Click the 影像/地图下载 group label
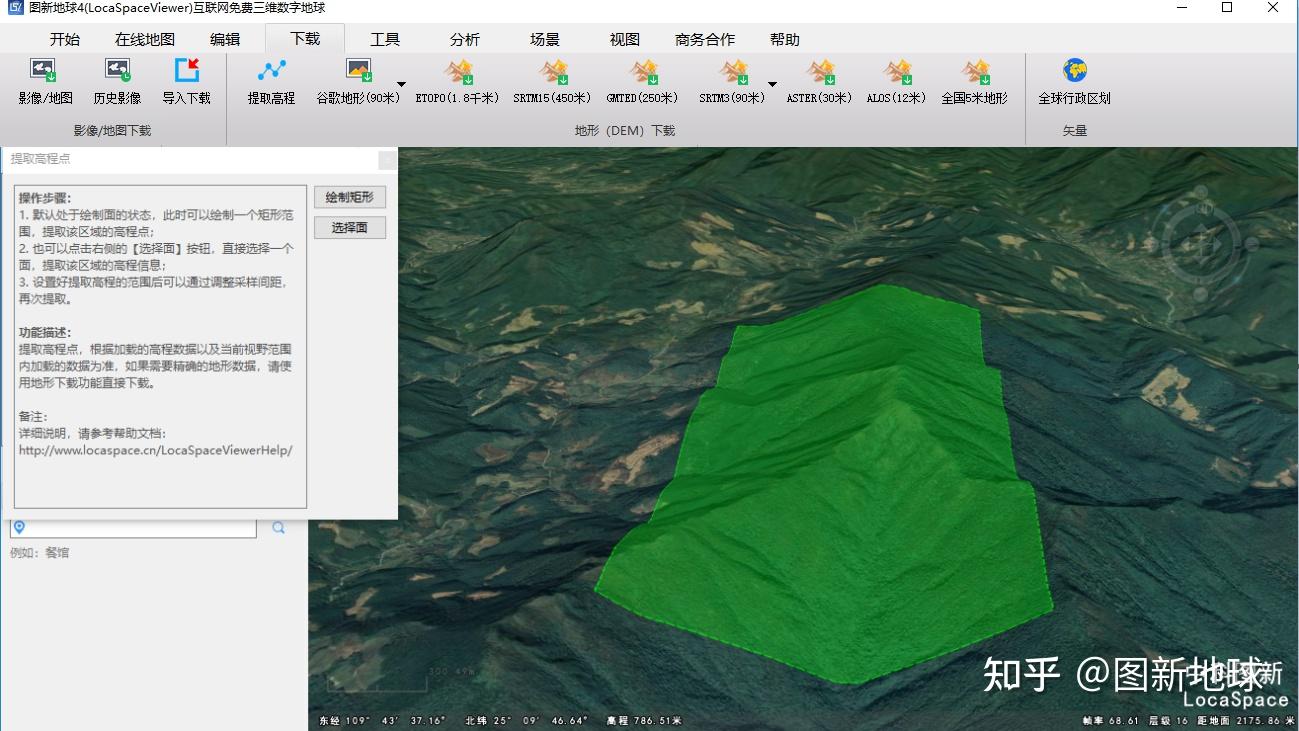 (112, 131)
